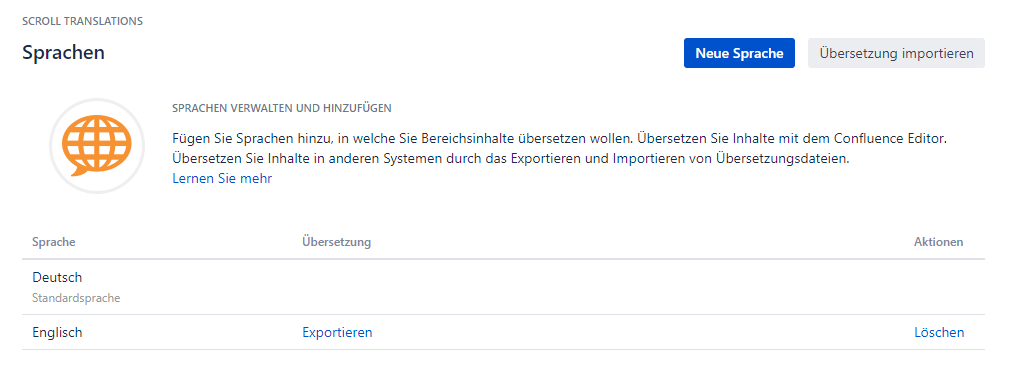Delete the Englisch language with Löschen
This screenshot has width=1024, height=381.
[x=939, y=332]
